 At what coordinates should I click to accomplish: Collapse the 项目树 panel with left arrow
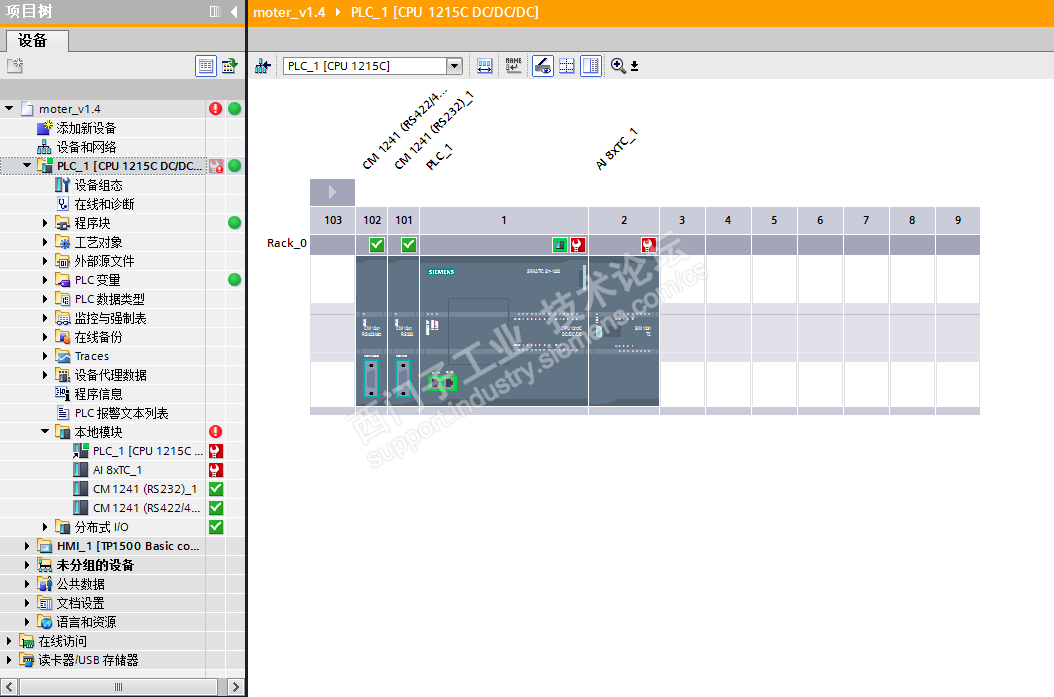234,11
